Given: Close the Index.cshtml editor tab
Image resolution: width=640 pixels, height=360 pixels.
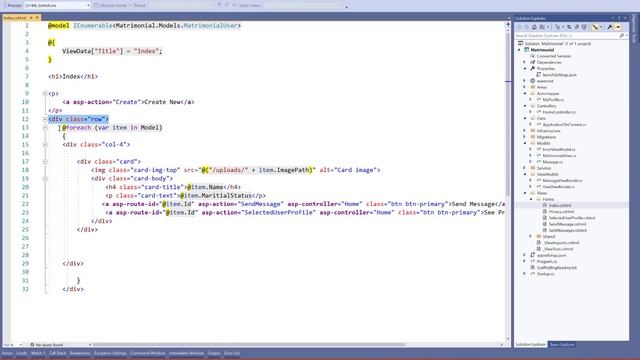Looking at the screenshot, I should (x=37, y=18).
